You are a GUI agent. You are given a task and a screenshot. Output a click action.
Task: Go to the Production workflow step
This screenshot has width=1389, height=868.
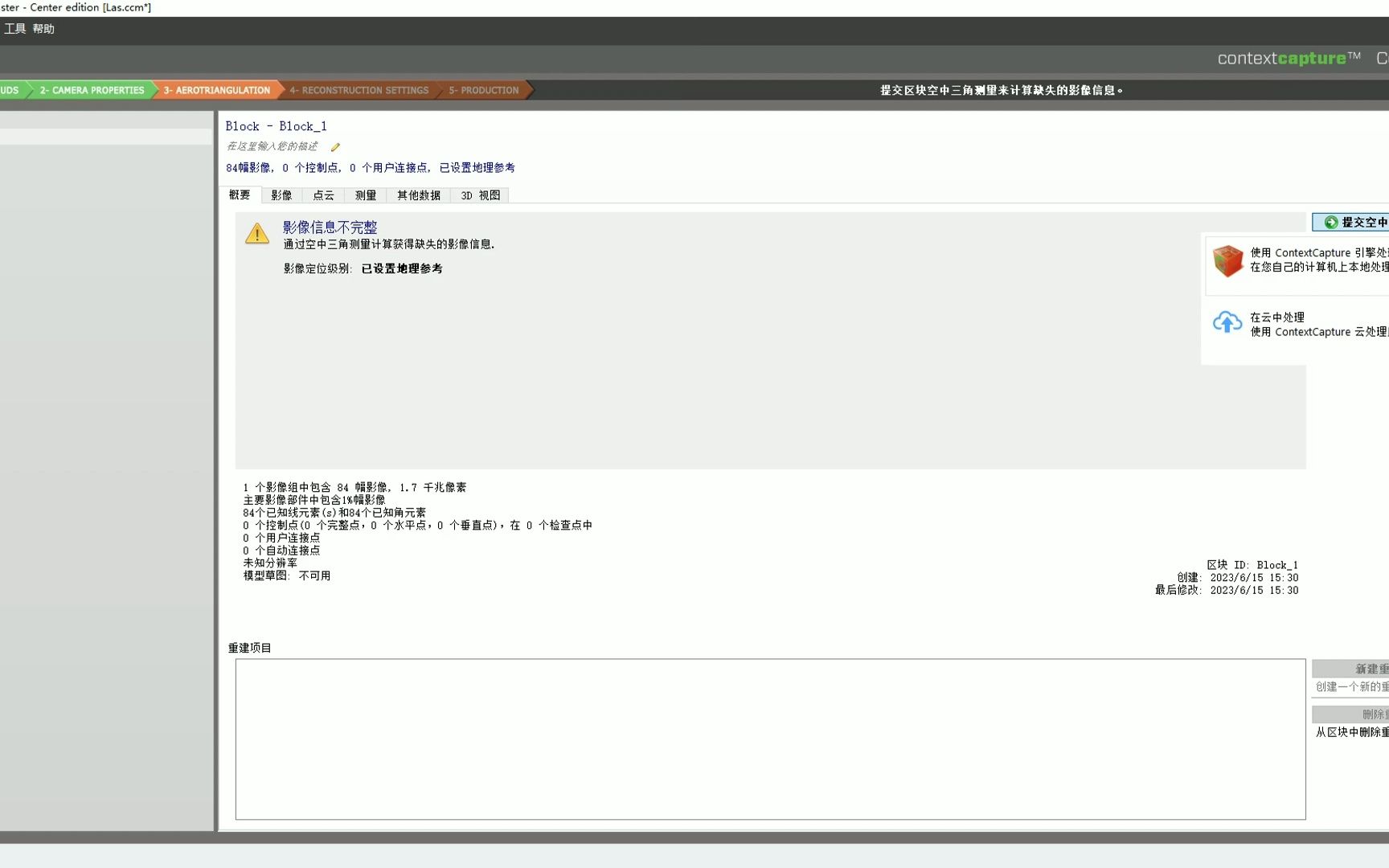click(483, 90)
